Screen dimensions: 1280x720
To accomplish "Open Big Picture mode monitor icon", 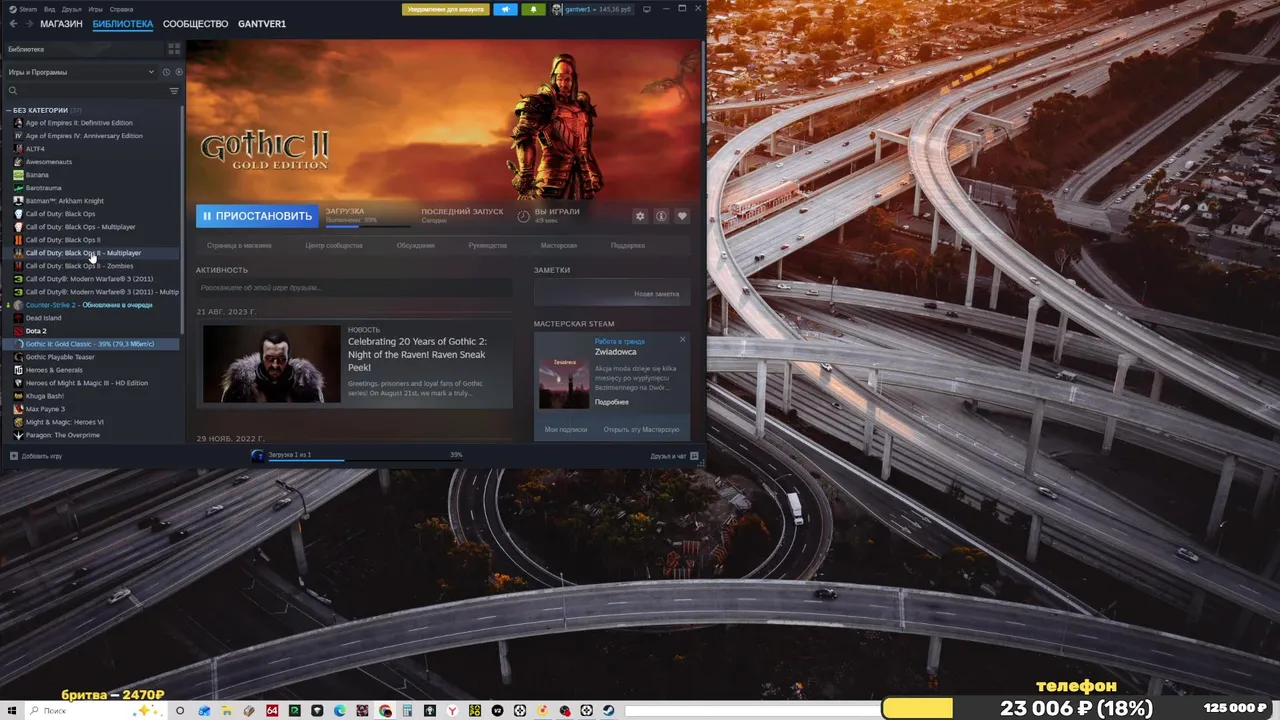I will coord(647,9).
